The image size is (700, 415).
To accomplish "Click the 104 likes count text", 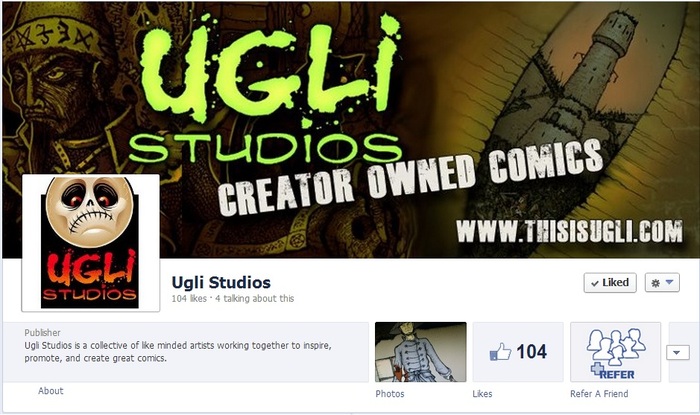I will point(189,299).
